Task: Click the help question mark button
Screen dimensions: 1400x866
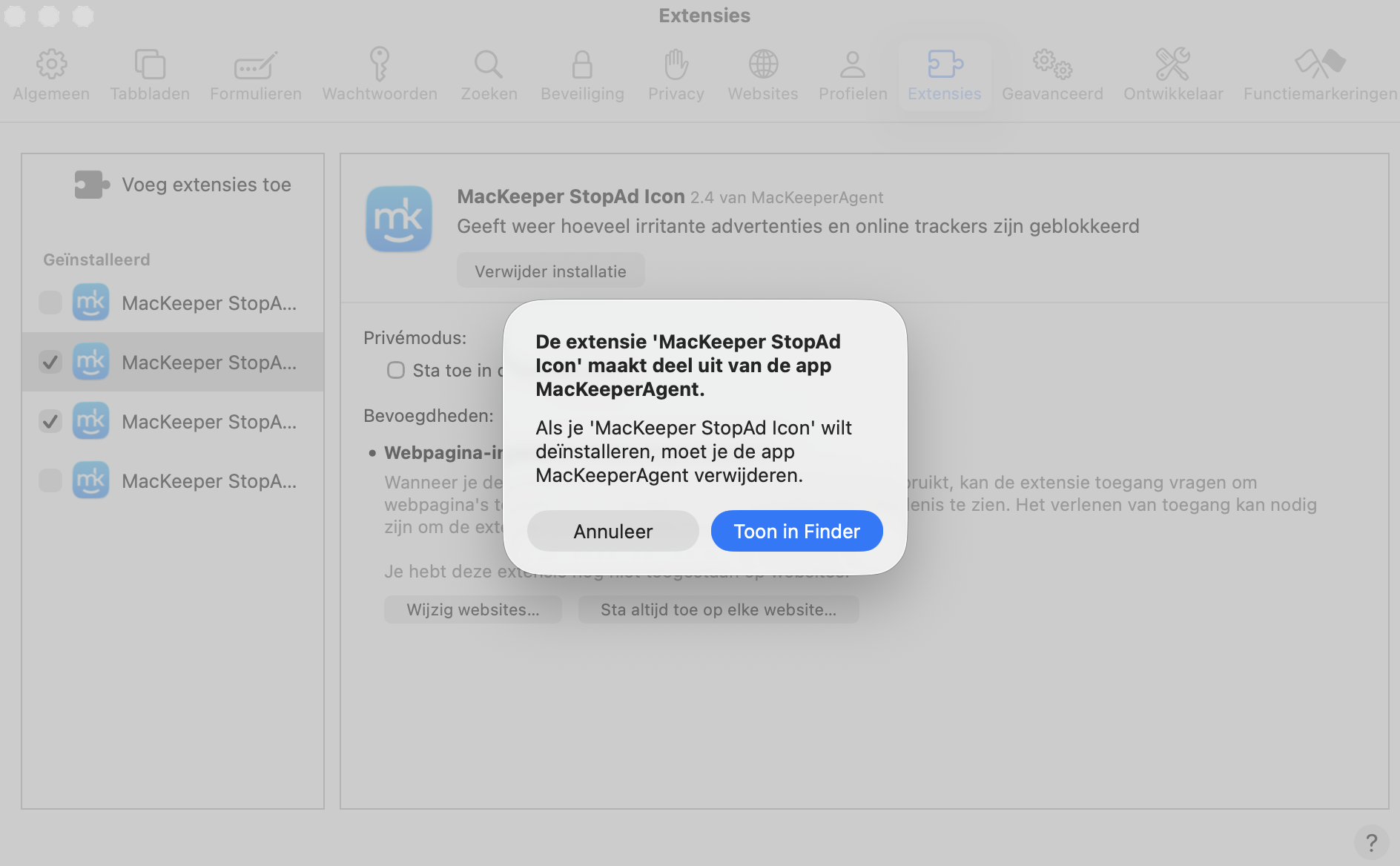Action: (x=1373, y=842)
